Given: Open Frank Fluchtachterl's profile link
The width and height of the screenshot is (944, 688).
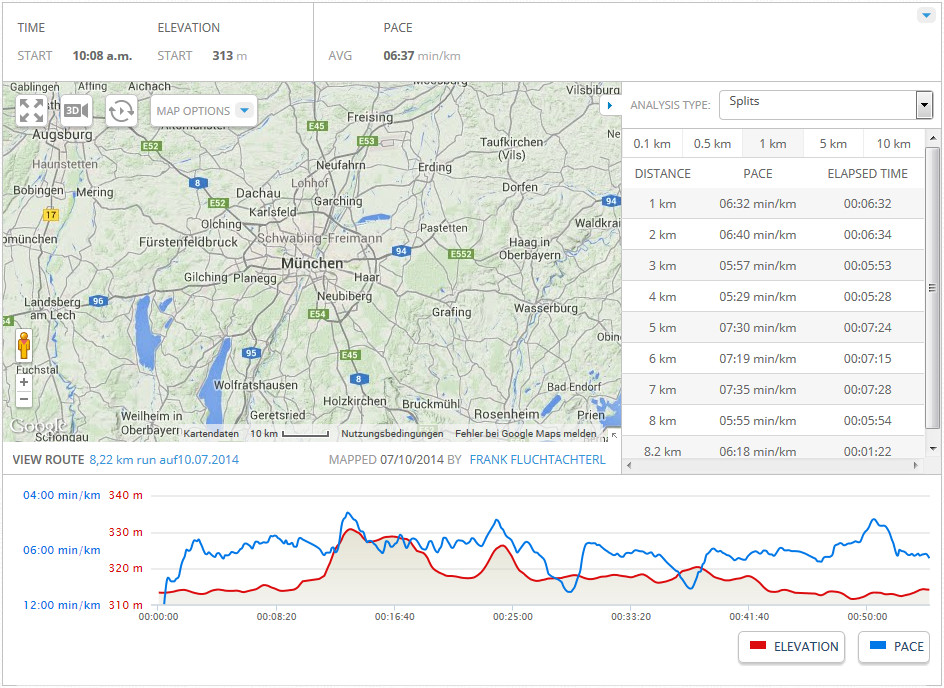Looking at the screenshot, I should coord(537,461).
